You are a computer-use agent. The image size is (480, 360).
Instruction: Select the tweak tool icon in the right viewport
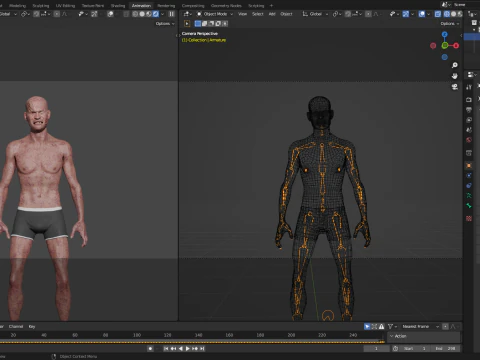coord(187,24)
